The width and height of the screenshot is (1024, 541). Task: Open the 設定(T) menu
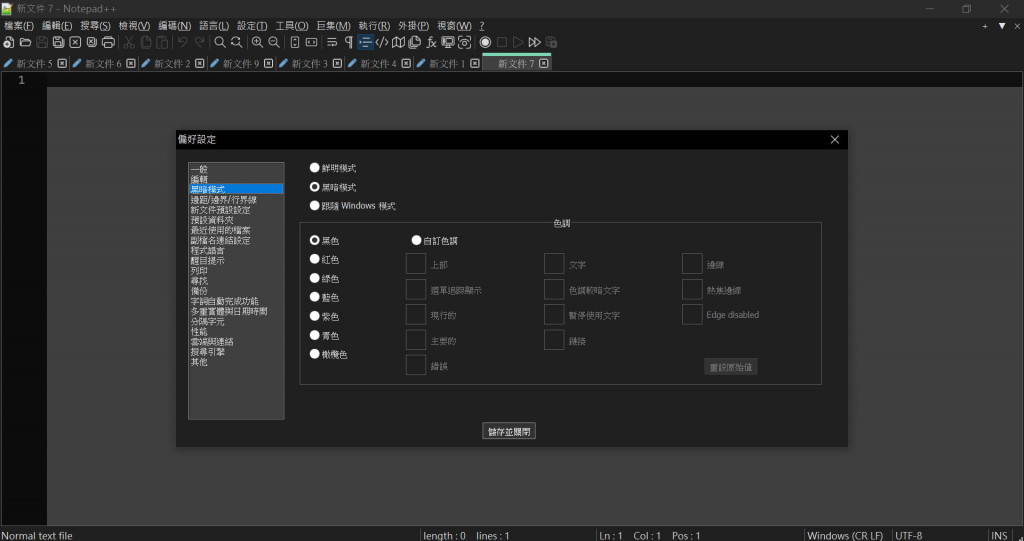[252, 26]
